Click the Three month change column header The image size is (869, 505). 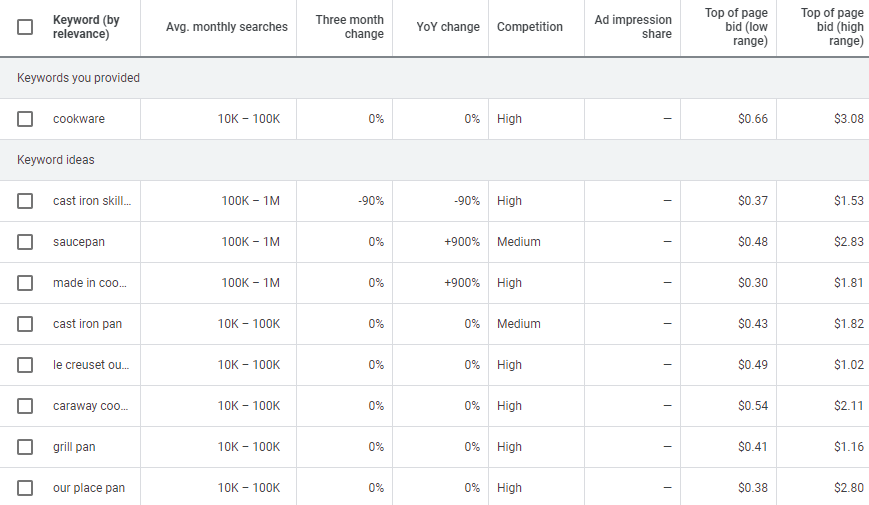click(349, 27)
